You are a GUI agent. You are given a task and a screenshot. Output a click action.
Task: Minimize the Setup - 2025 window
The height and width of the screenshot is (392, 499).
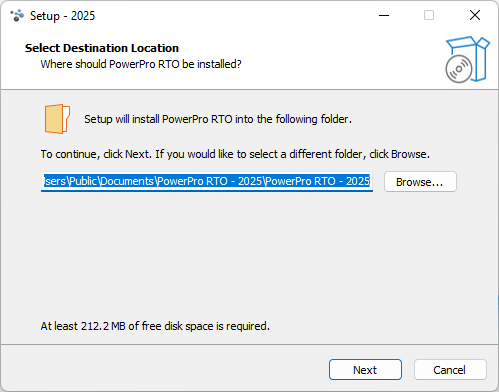pos(384,15)
